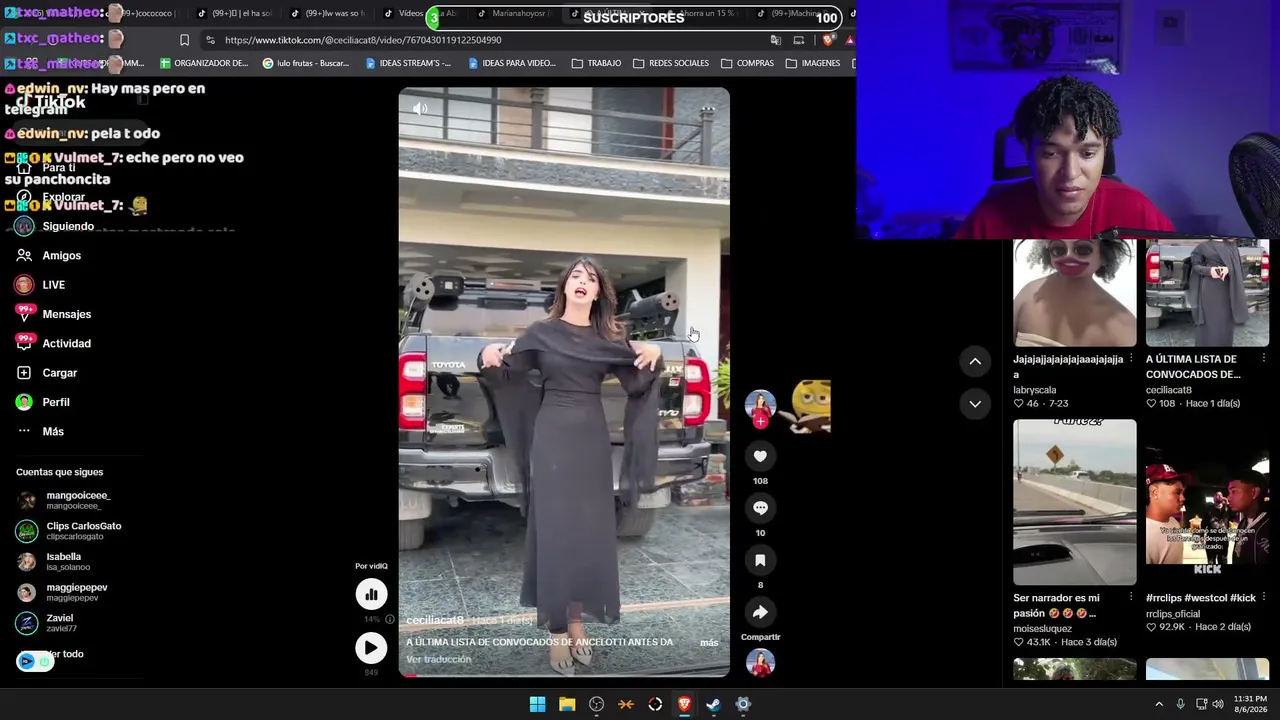Image resolution: width=1280 pixels, height=720 pixels.
Task: Open the Brave Rewards triangle icon
Action: (x=849, y=40)
